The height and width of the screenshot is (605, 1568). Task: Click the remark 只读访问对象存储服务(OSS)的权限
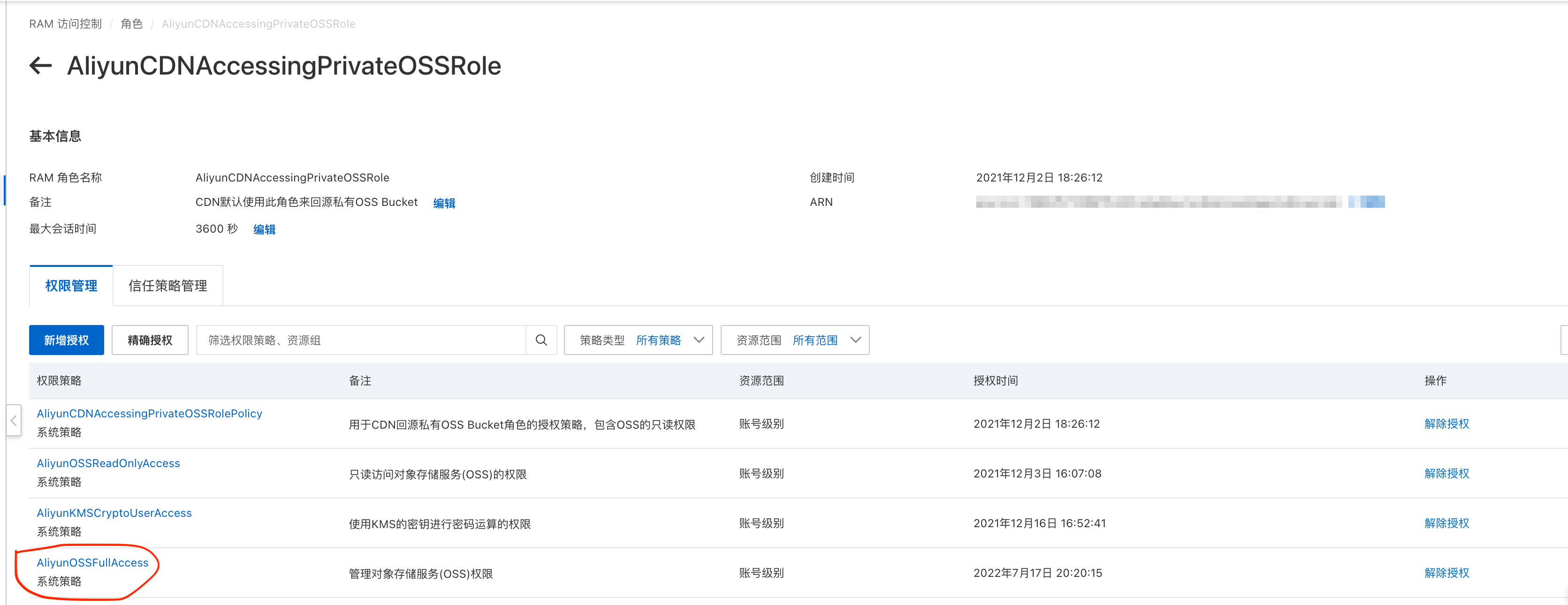click(x=438, y=475)
